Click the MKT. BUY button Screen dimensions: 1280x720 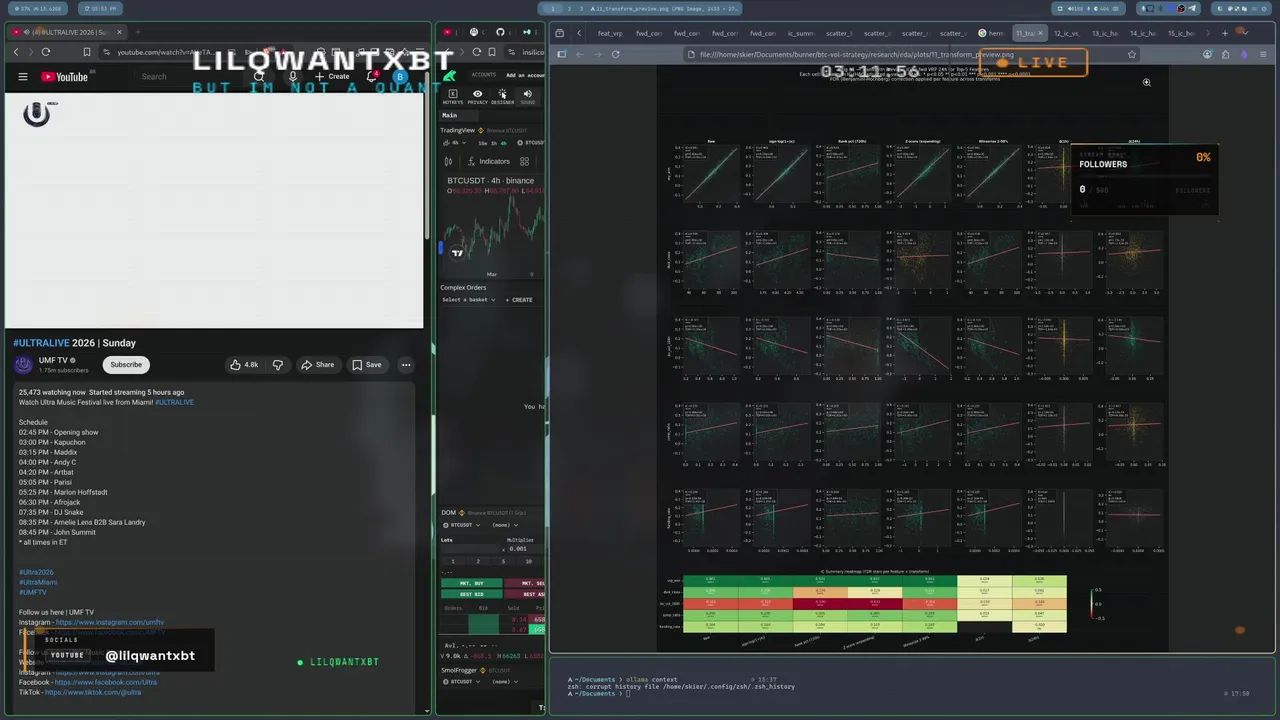coord(471,583)
